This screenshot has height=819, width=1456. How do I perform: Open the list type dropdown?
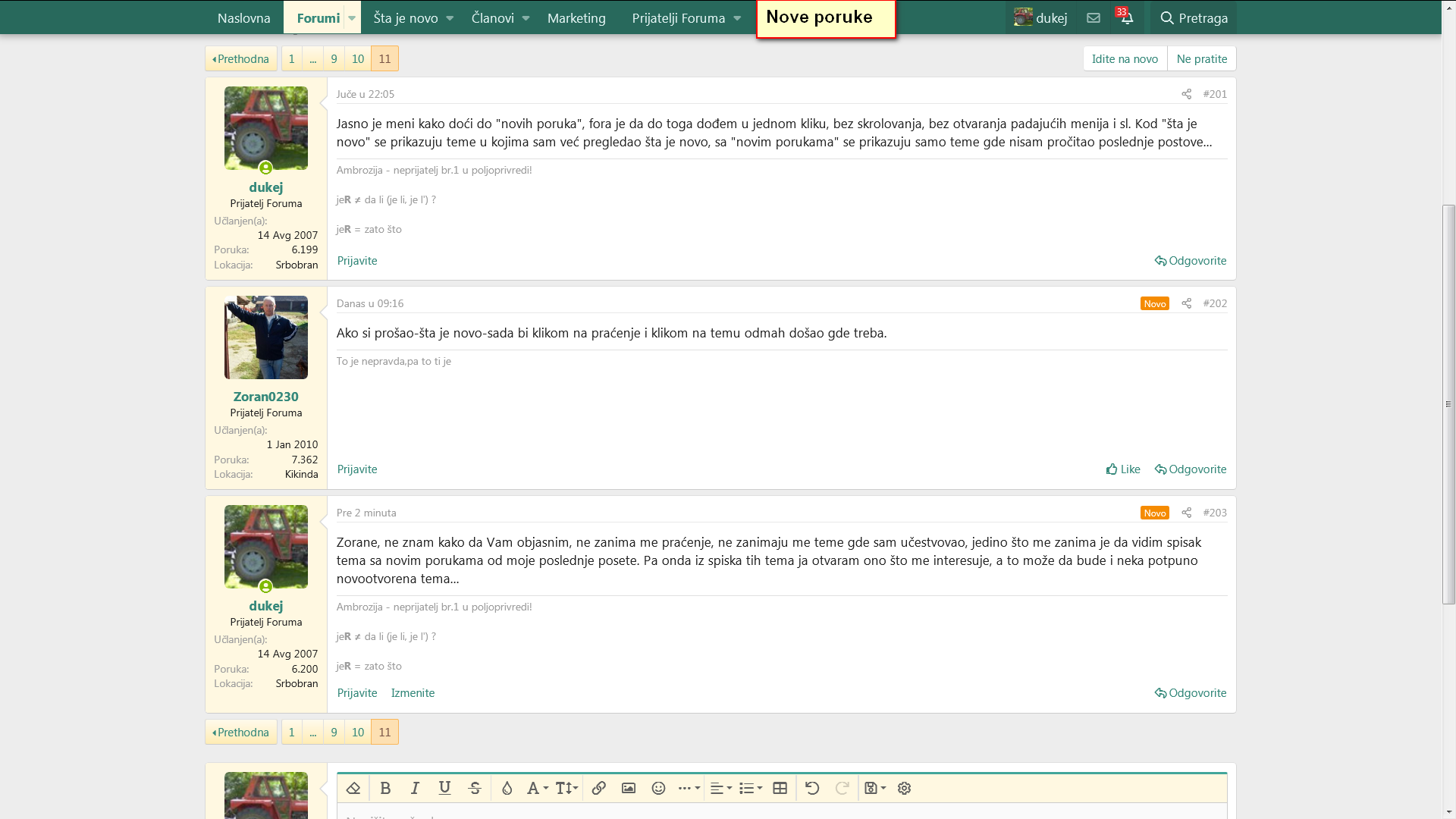tap(751, 788)
